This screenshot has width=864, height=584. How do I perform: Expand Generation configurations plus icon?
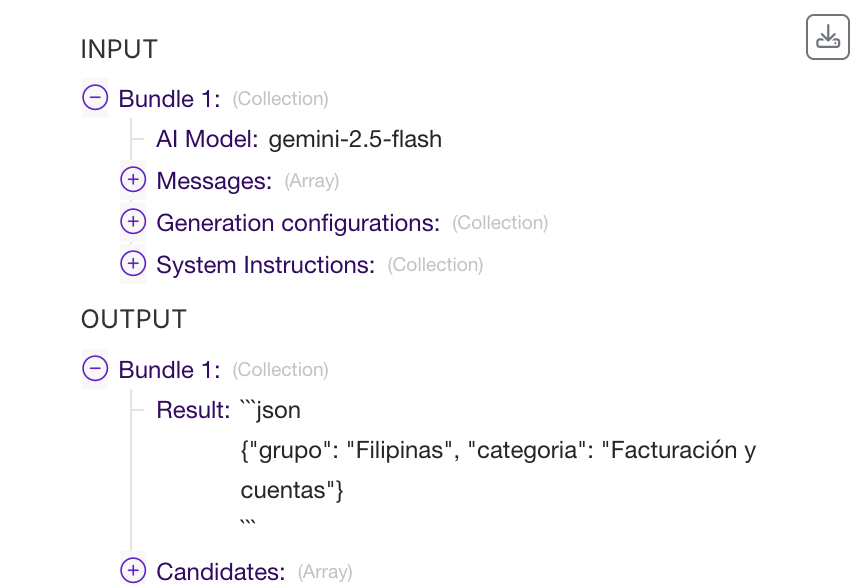(133, 222)
